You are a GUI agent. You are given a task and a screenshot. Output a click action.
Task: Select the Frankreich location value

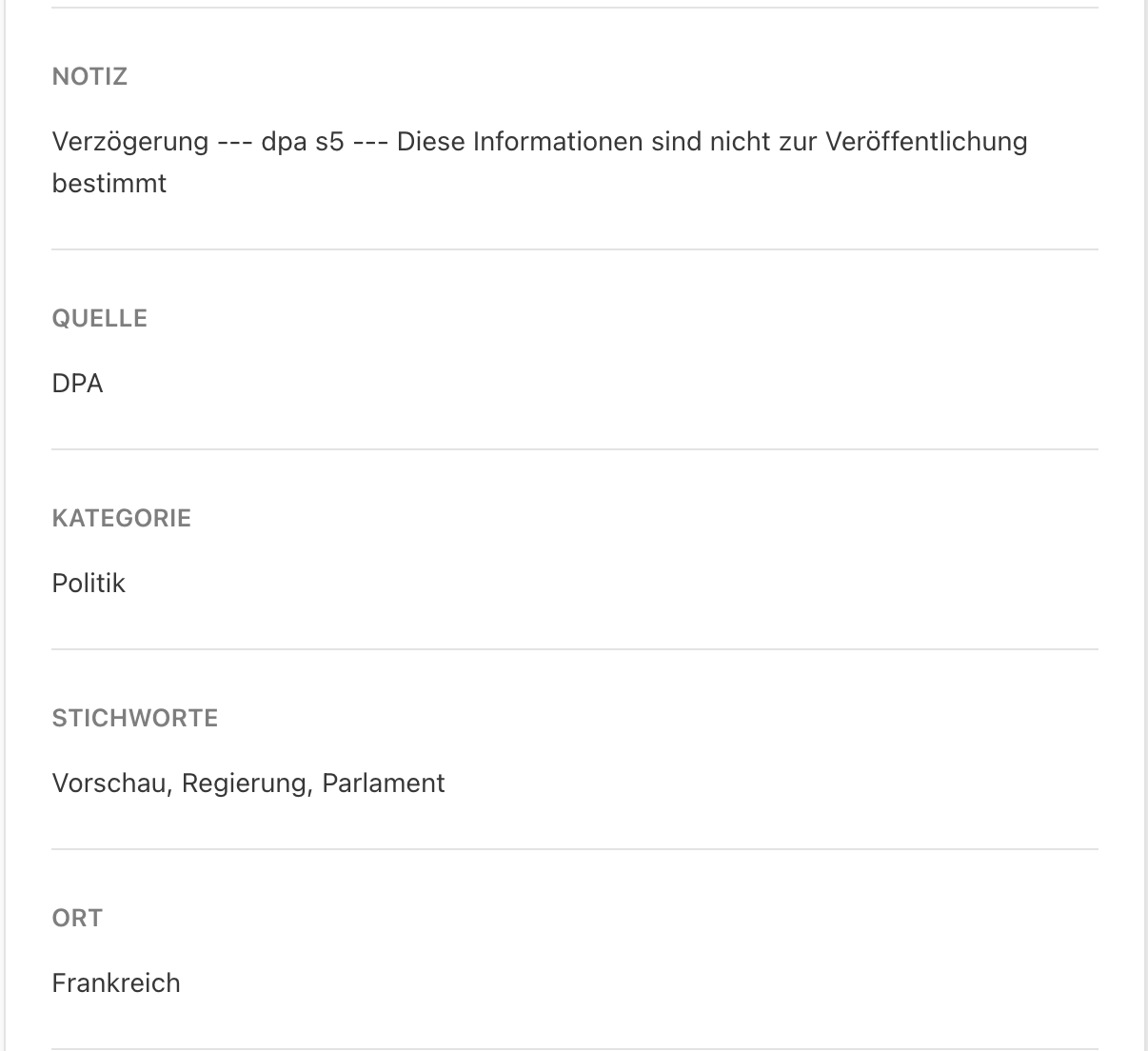coord(115,983)
